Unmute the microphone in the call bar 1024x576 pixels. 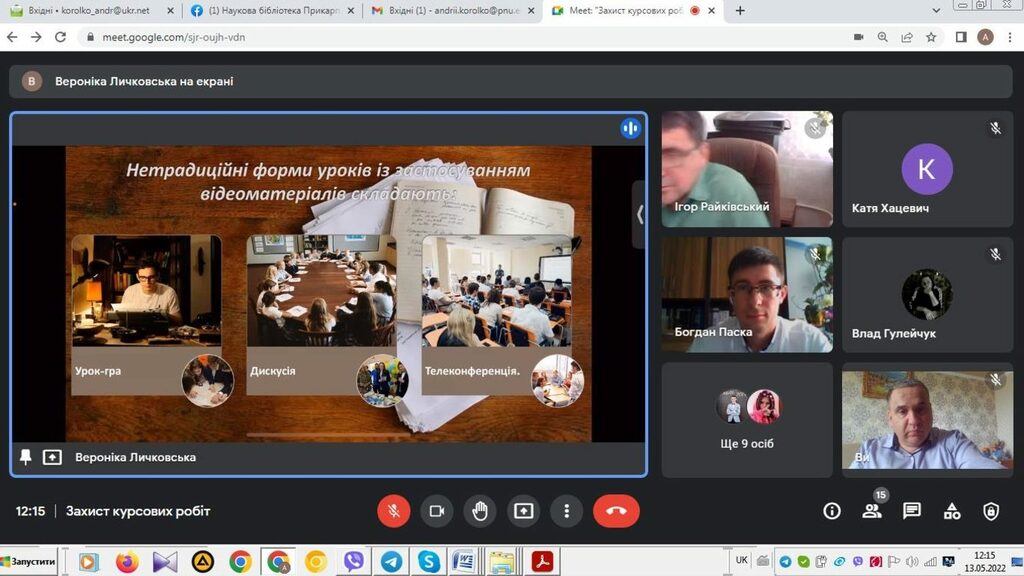tap(393, 511)
